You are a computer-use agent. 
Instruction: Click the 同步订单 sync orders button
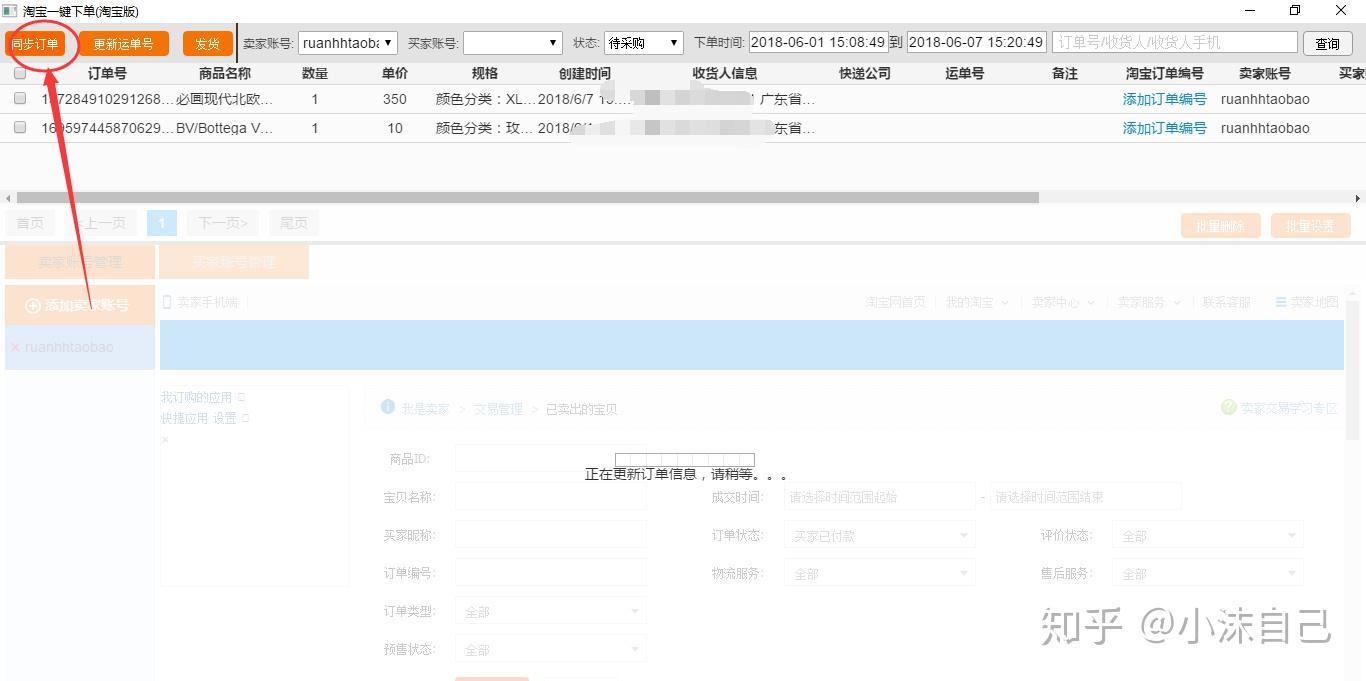click(35, 44)
